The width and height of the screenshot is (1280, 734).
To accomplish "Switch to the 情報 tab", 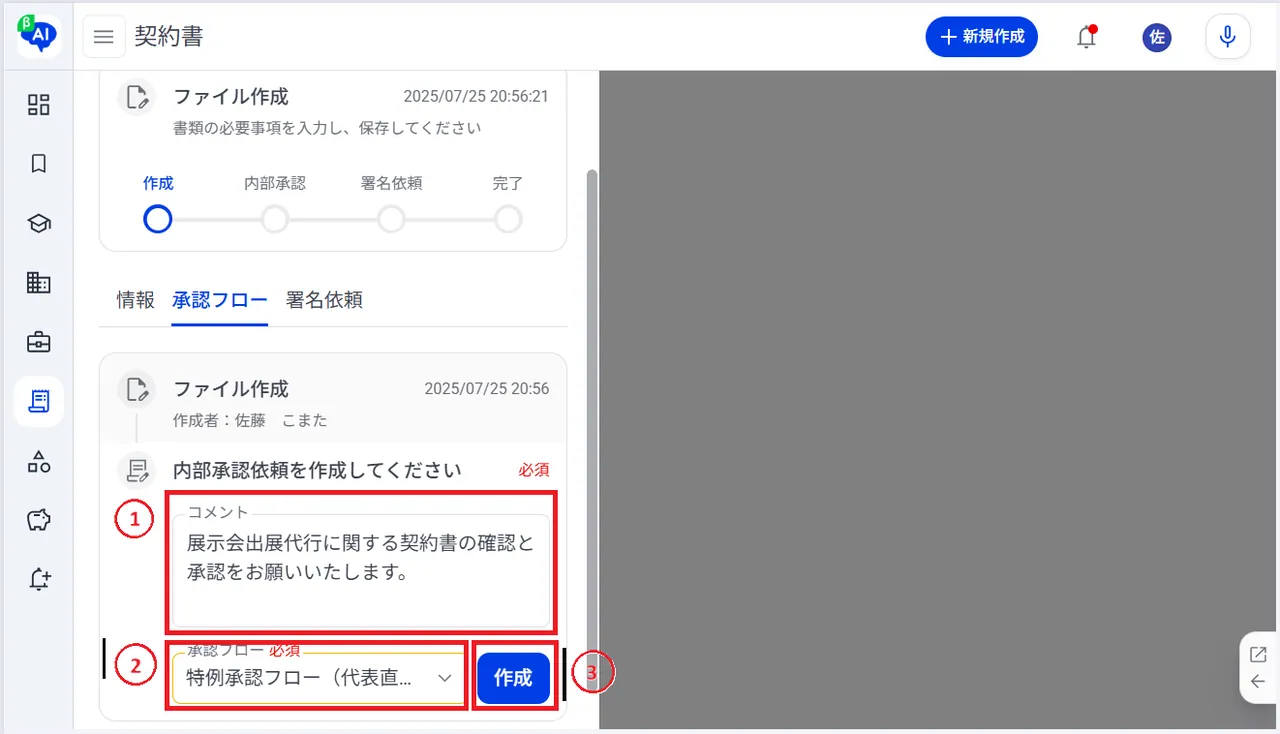I will click(136, 300).
